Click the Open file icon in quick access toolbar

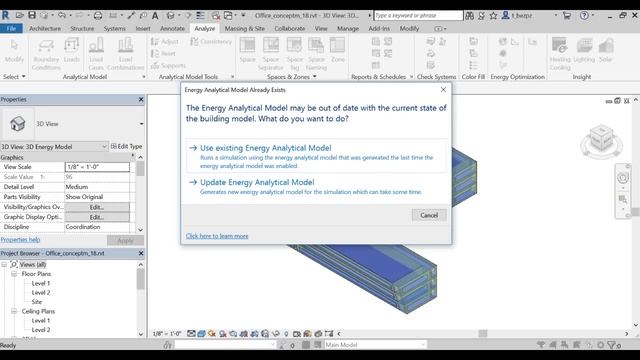[19, 16]
